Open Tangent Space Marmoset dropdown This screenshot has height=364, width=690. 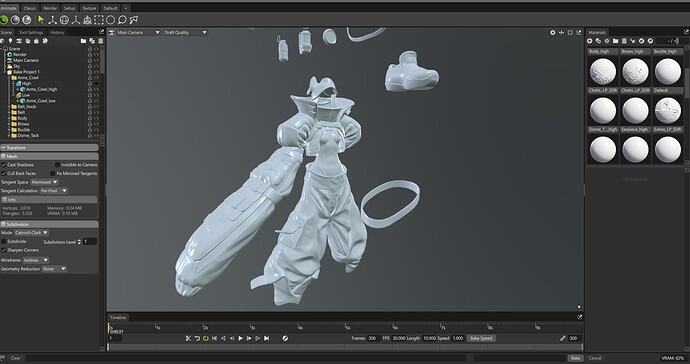coord(44,182)
